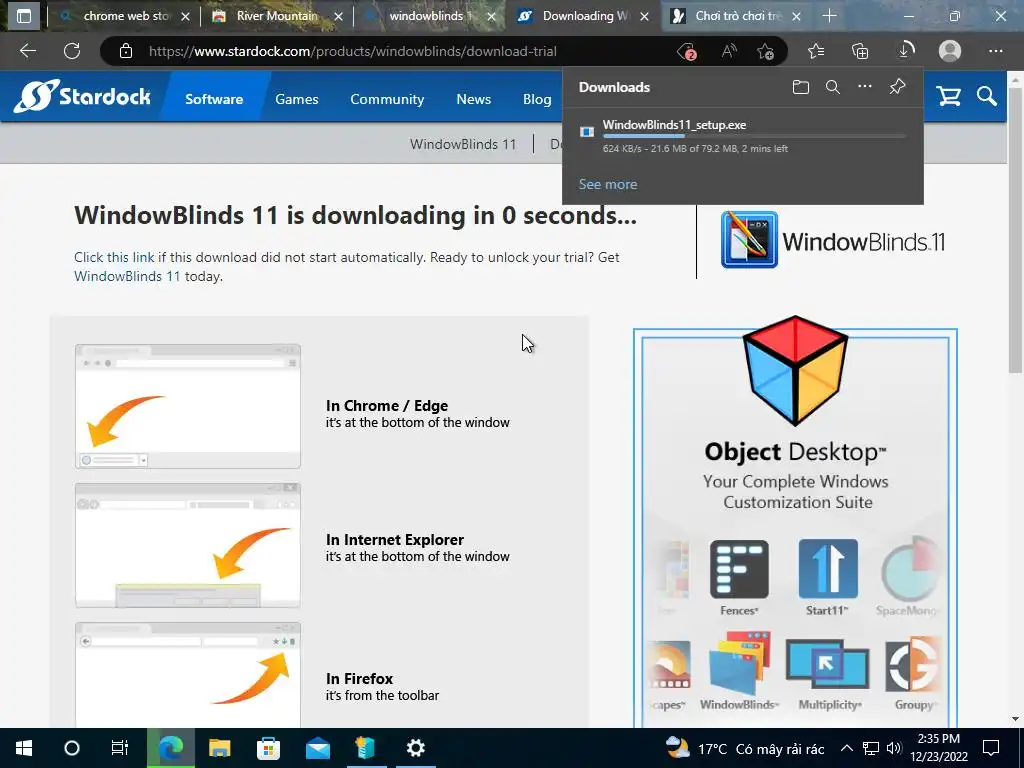Screen dimensions: 1024x768
Task: Open the tab actions menu icon
Action: pos(24,16)
